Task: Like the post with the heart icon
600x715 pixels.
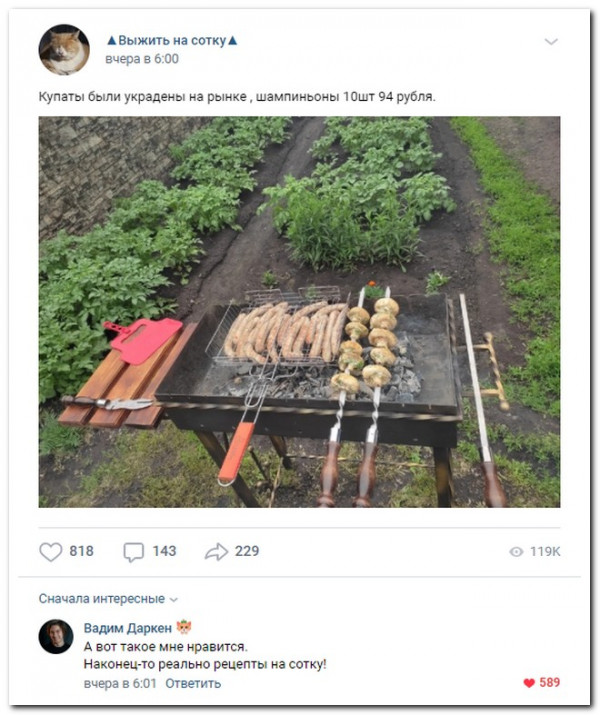Action: 50,551
